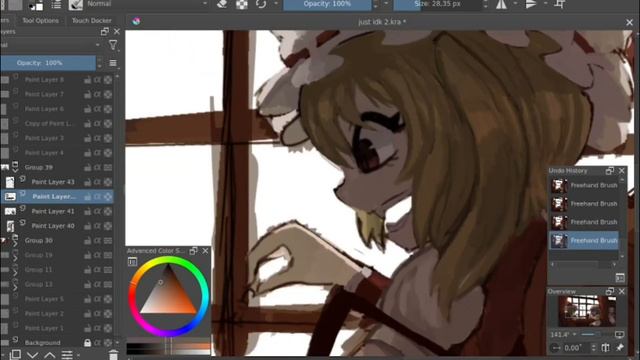Open the brush editor settings icon

click(56, 4)
